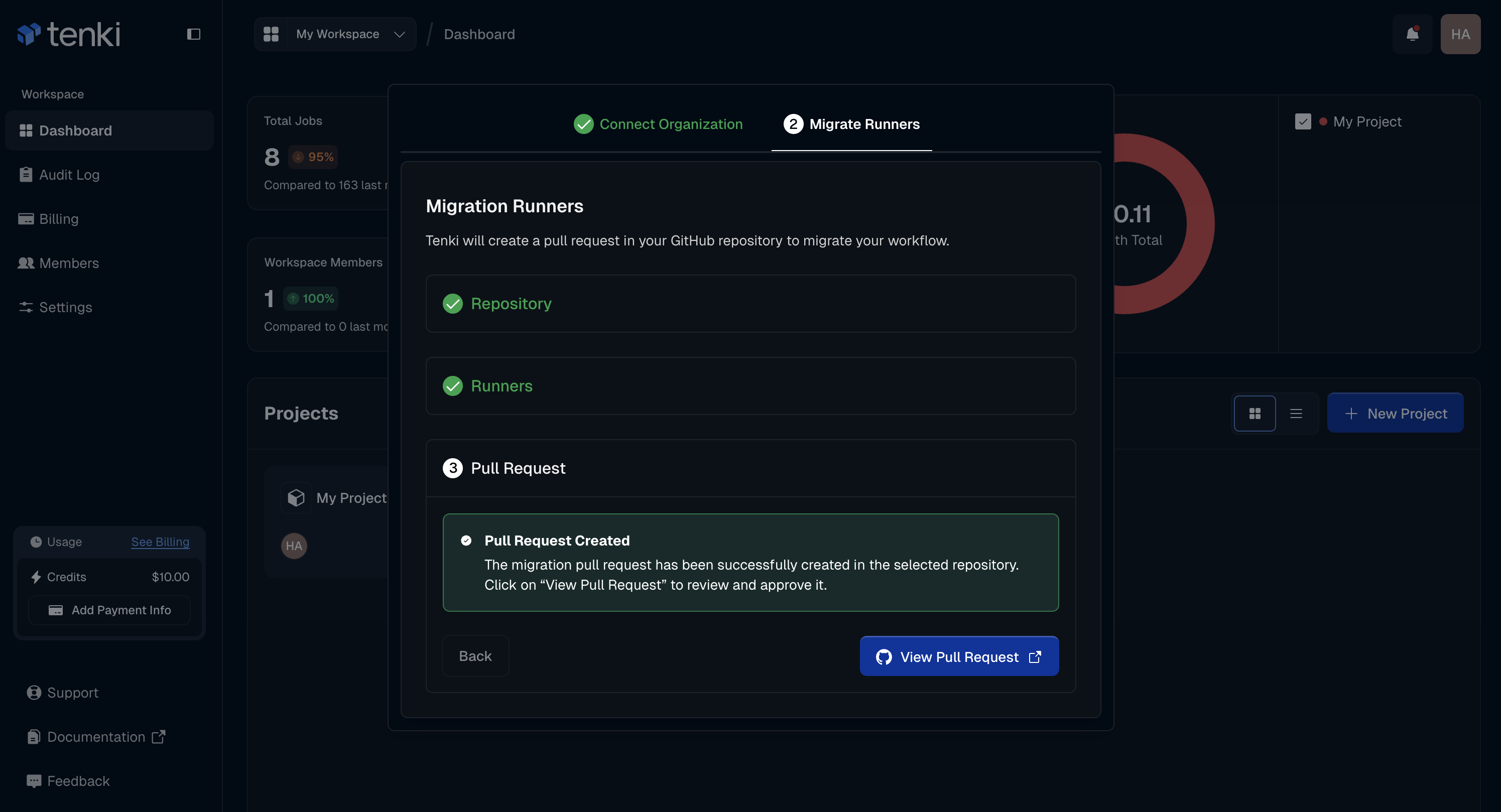Open the HA account avatar menu
The image size is (1501, 812).
1461,34
